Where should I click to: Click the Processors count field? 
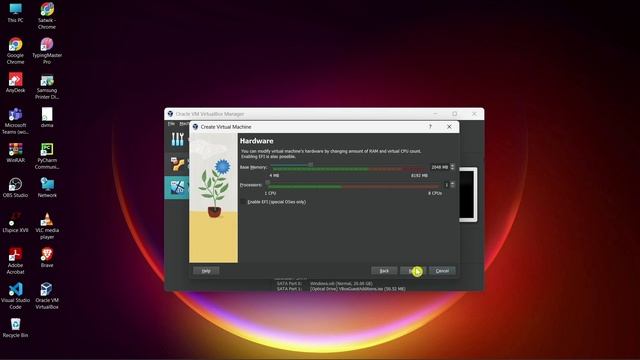[x=446, y=185]
